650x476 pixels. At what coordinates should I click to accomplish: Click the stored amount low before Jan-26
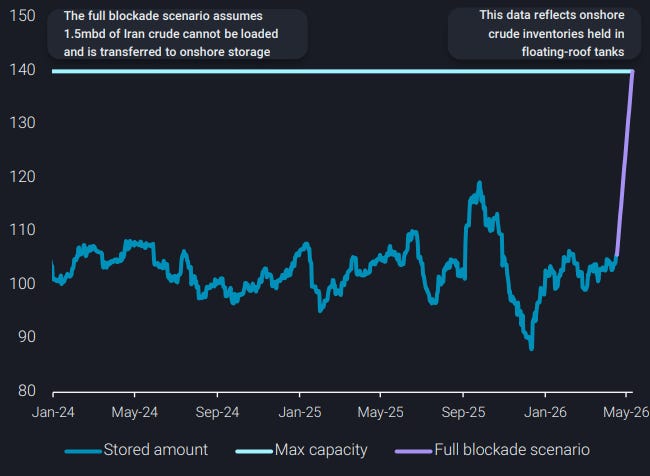[x=531, y=347]
